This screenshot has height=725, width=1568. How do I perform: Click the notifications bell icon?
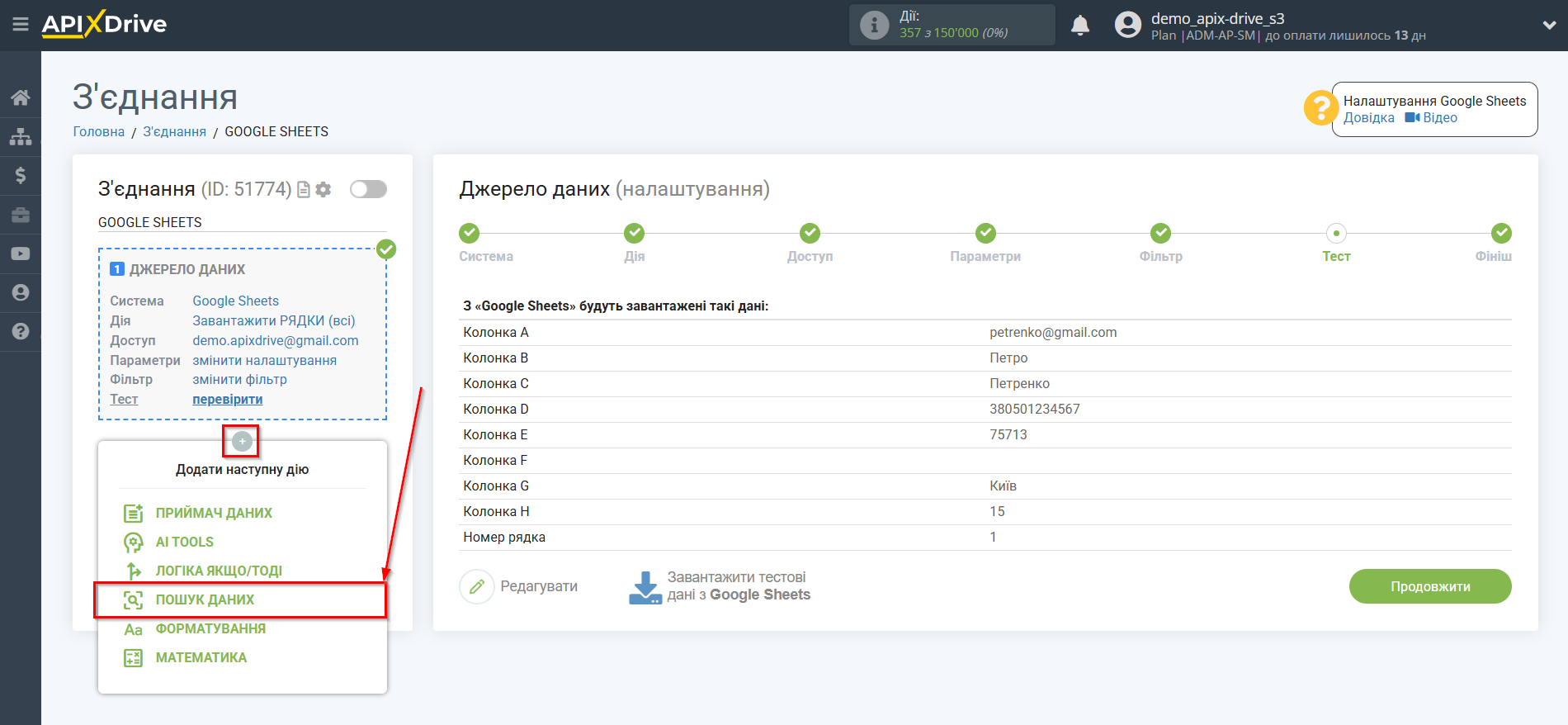click(x=1080, y=26)
